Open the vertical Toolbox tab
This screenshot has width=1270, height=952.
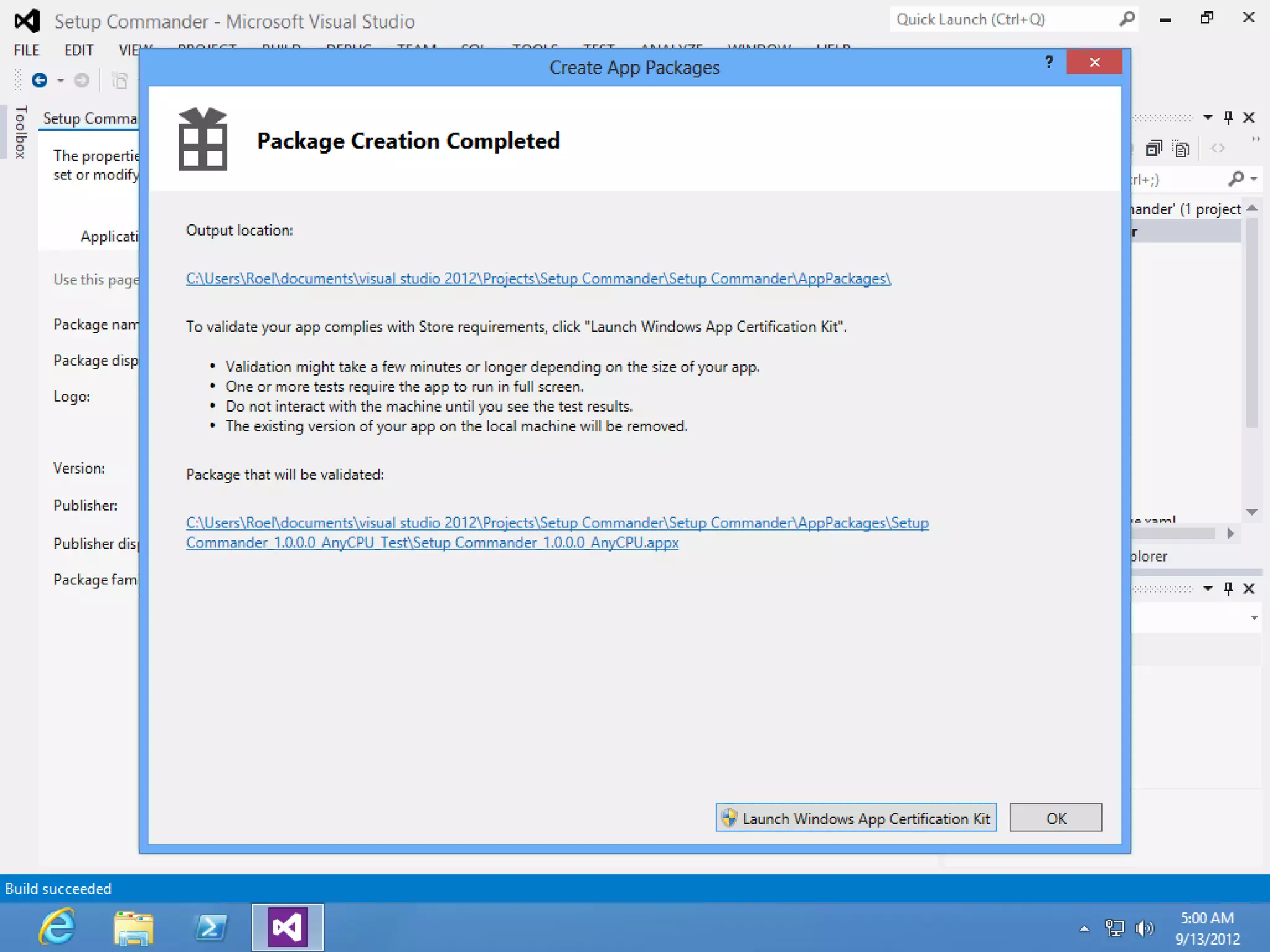tap(20, 131)
